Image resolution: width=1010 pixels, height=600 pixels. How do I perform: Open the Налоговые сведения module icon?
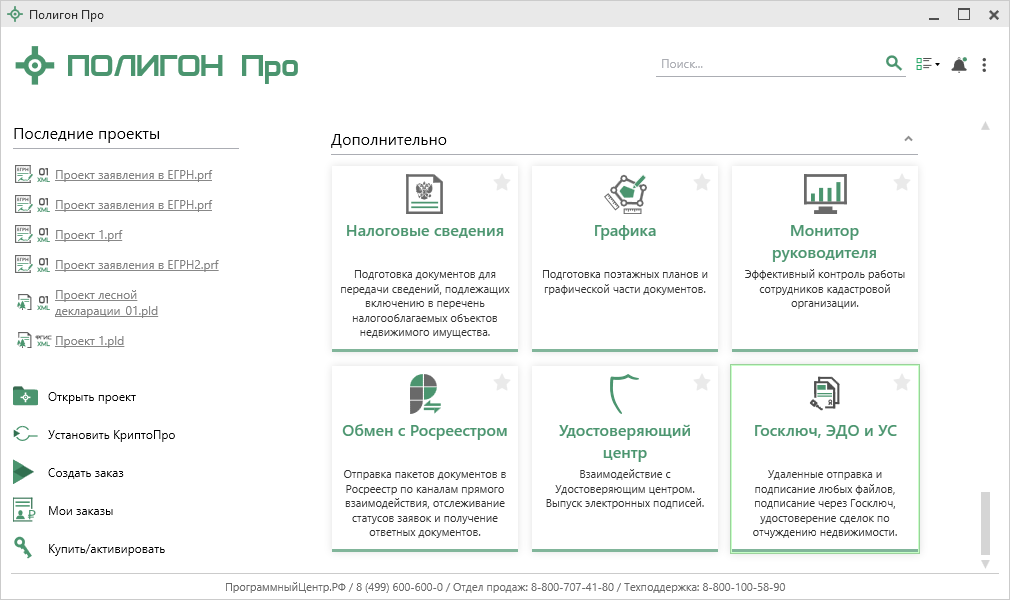[x=425, y=194]
